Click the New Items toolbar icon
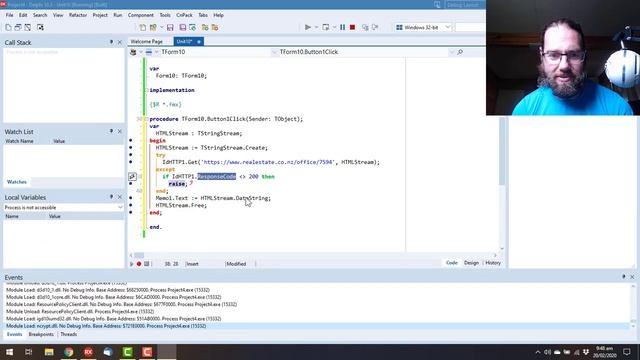Screen dimensions: 640x360 point(8,27)
